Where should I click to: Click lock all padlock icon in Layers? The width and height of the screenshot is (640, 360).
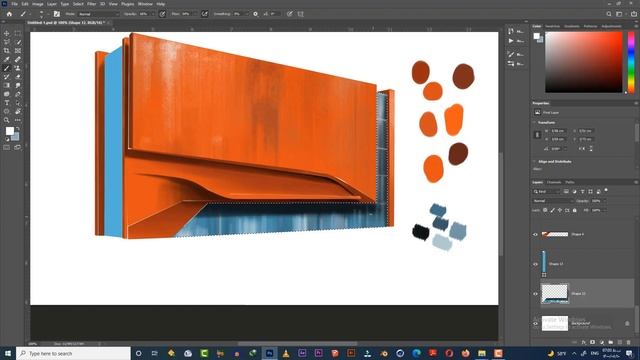[575, 210]
